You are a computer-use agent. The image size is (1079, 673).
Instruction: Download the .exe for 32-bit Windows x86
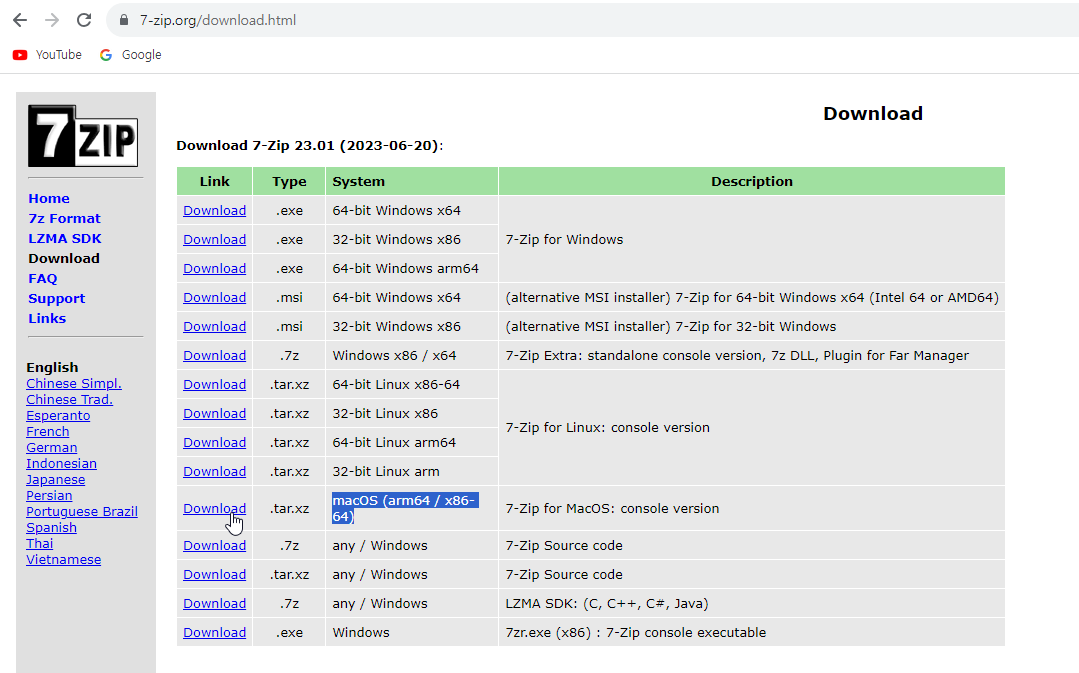[x=214, y=239]
